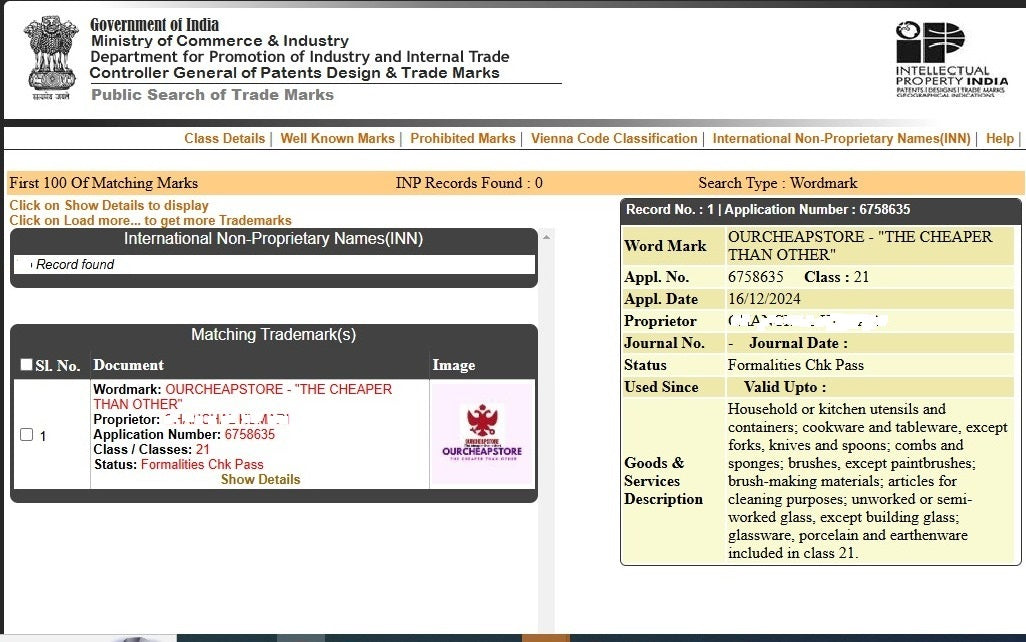Go to Prohibited Marks

click(462, 139)
